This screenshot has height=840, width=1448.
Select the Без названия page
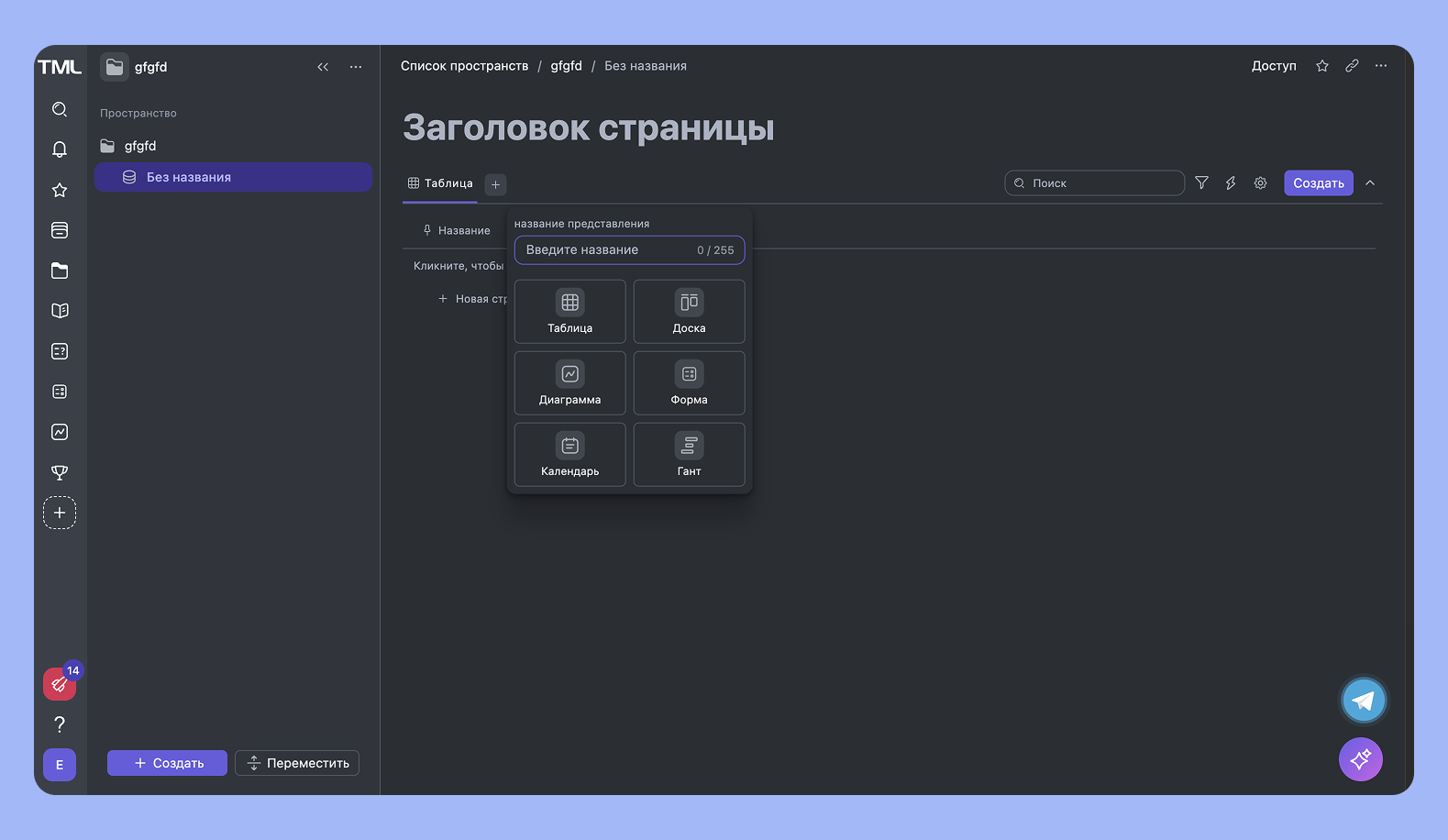[233, 177]
